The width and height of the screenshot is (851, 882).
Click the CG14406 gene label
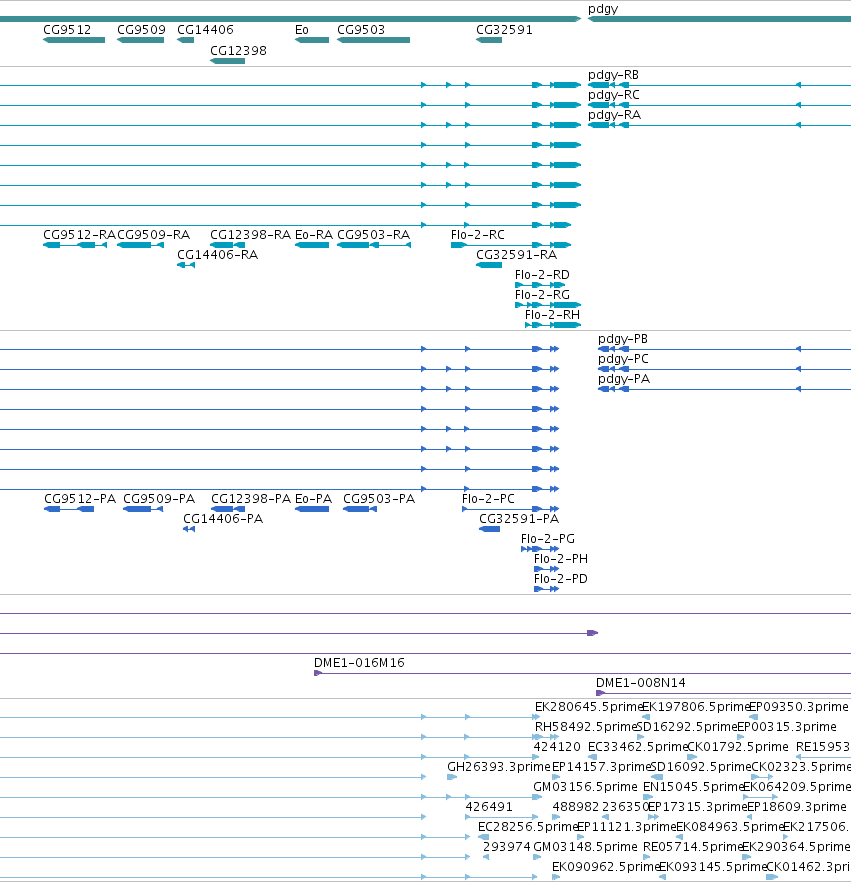coord(205,30)
